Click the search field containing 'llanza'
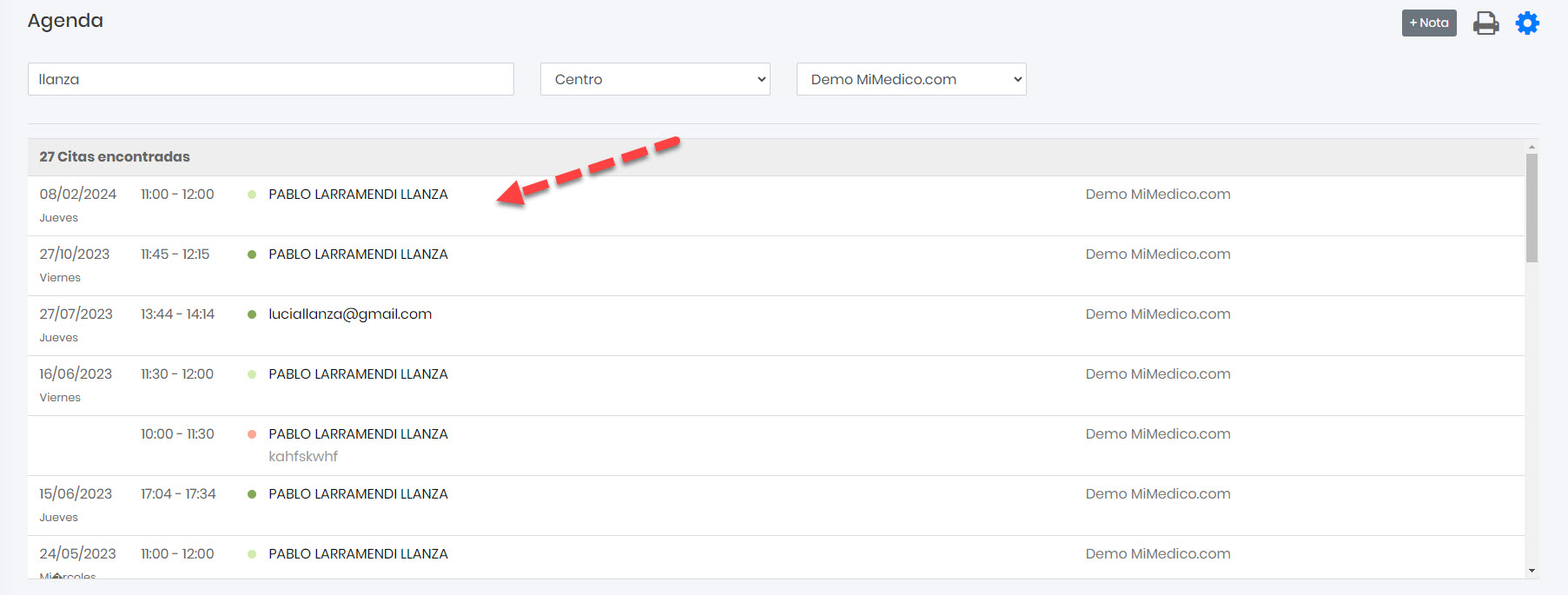 pyautogui.click(x=270, y=79)
